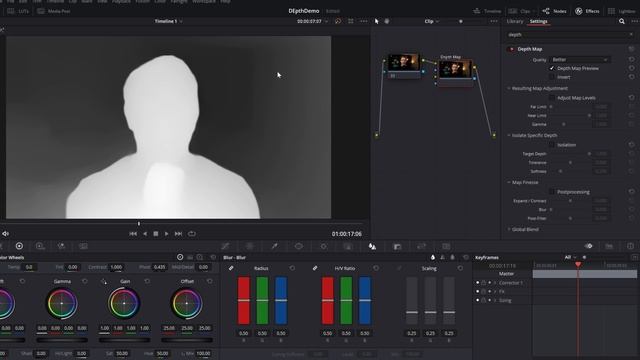Open the Tracker palette

tap(323, 246)
